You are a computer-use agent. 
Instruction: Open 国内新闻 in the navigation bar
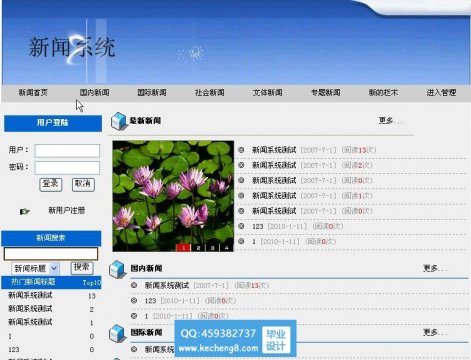click(x=94, y=93)
